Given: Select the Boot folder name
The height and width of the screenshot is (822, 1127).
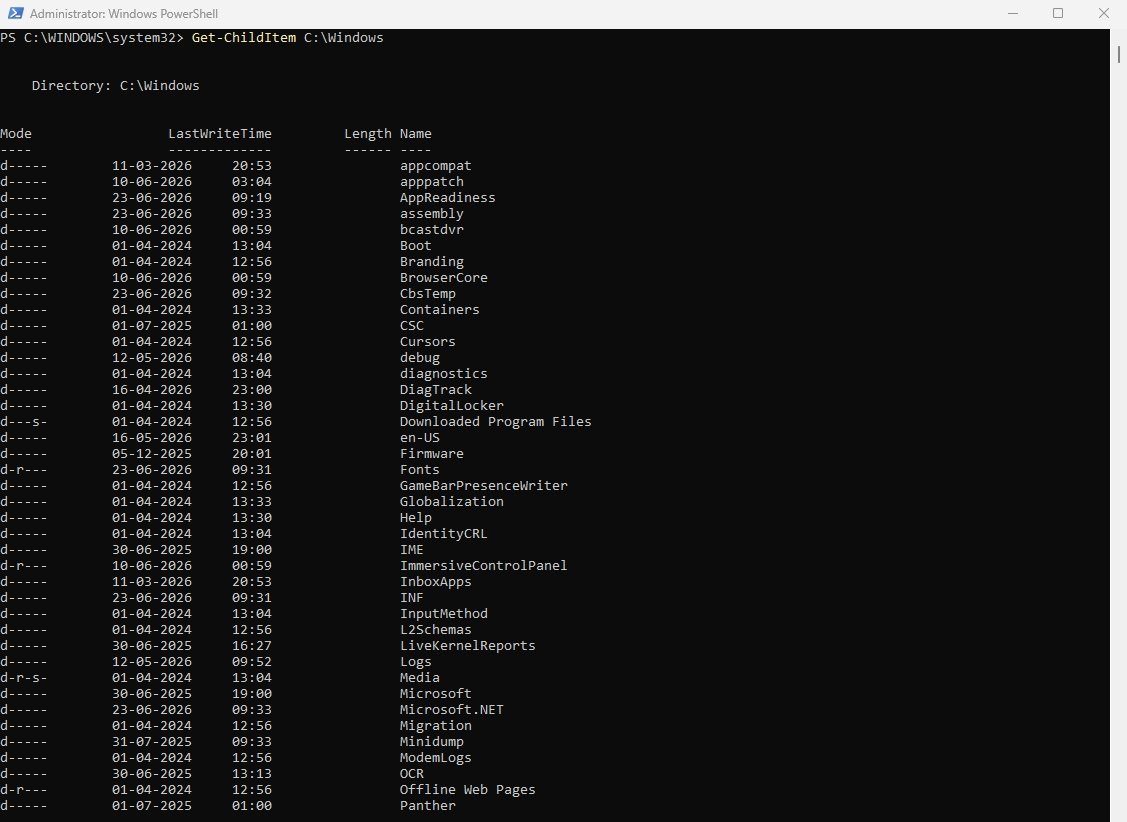Looking at the screenshot, I should point(415,246).
